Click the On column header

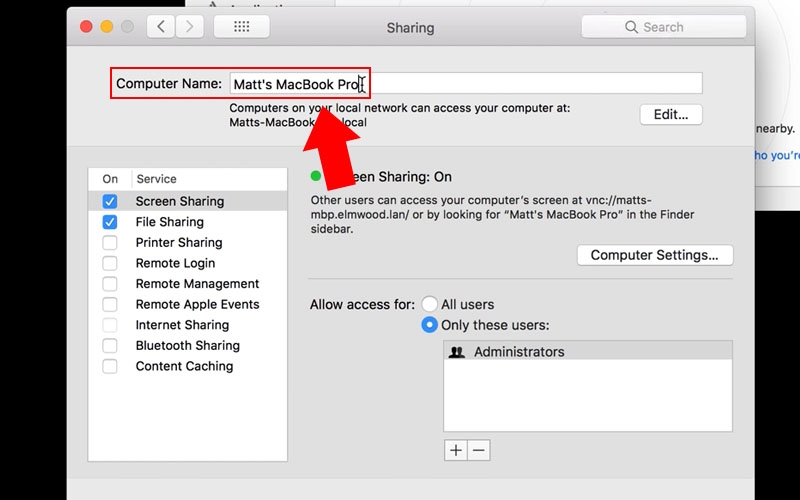pyautogui.click(x=110, y=179)
